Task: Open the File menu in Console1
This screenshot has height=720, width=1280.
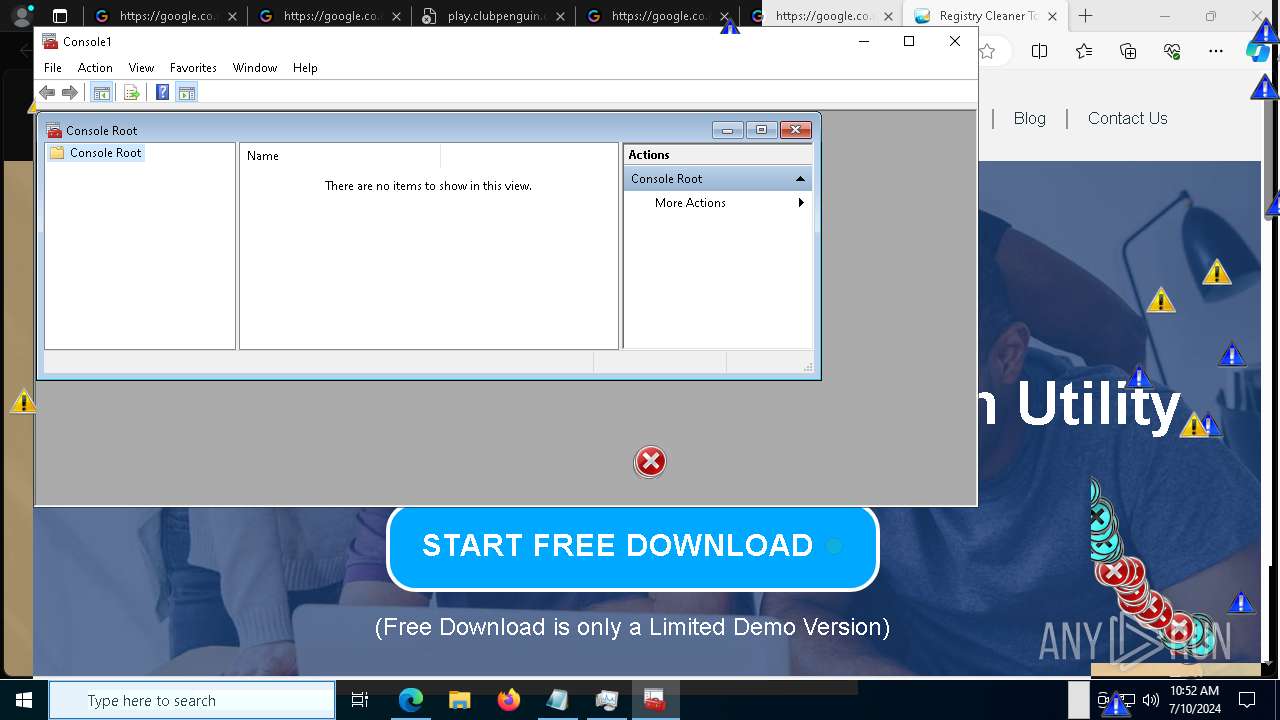Action: 53,68
